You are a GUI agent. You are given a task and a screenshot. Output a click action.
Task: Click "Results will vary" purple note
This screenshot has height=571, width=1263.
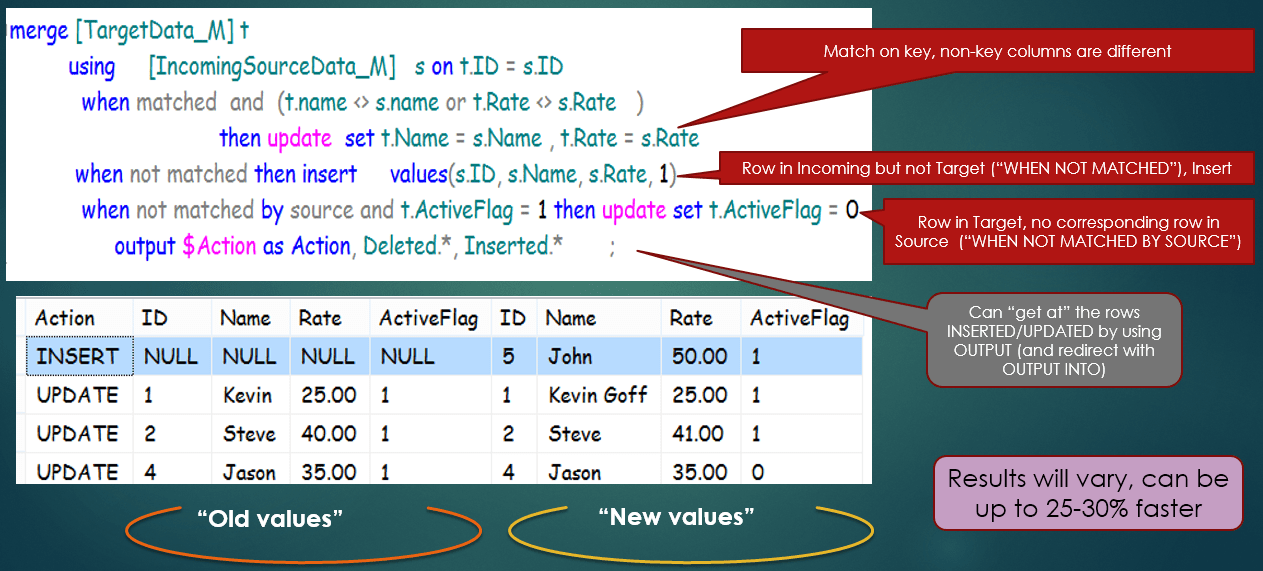tap(1088, 493)
